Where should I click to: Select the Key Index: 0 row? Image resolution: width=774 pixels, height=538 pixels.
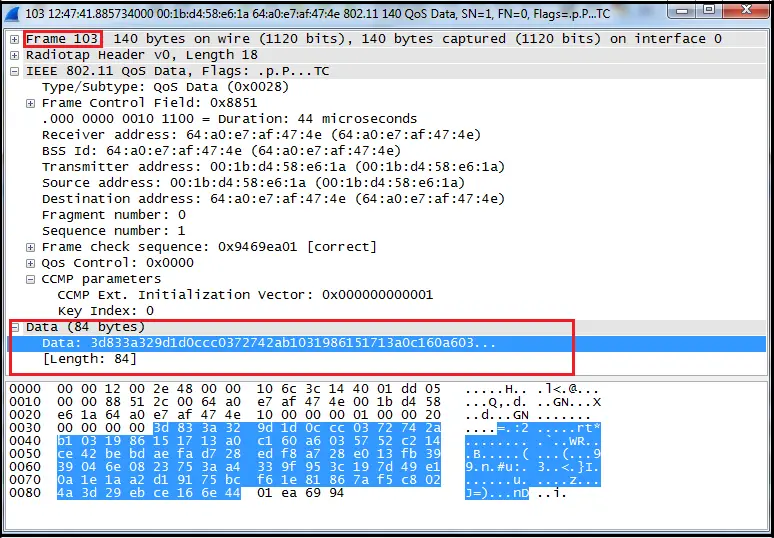(x=387, y=311)
